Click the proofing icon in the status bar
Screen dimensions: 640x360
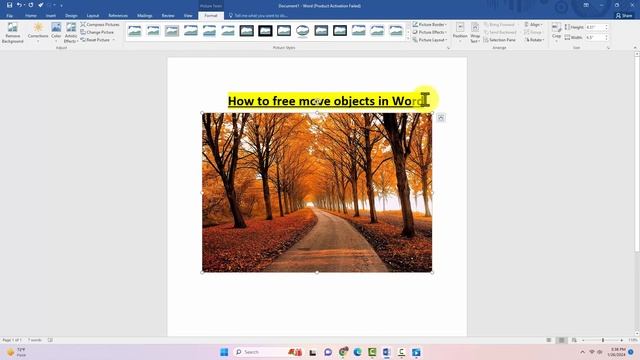point(50,340)
